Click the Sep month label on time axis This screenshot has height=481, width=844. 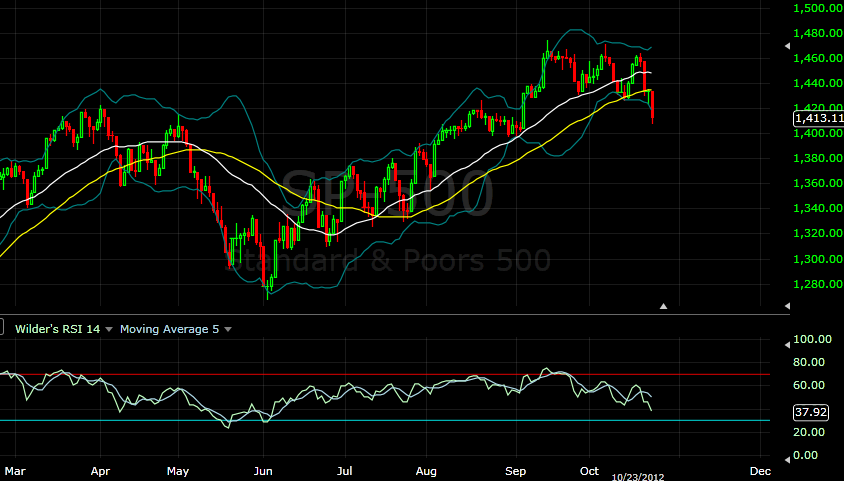[x=516, y=471]
